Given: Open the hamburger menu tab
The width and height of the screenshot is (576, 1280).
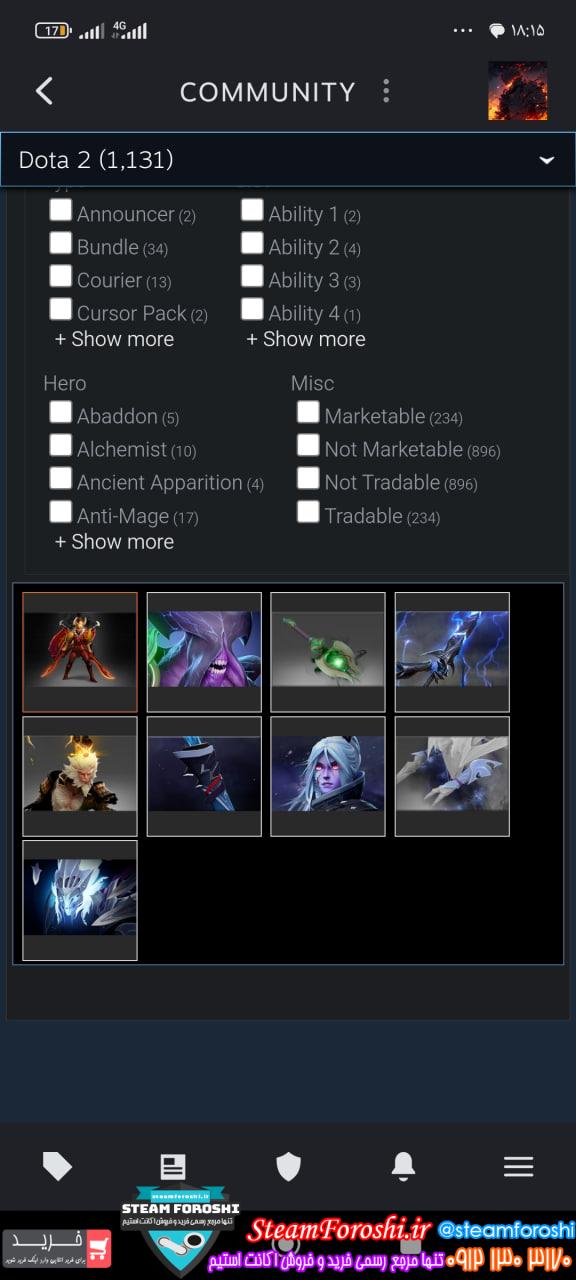Looking at the screenshot, I should coord(518,1166).
